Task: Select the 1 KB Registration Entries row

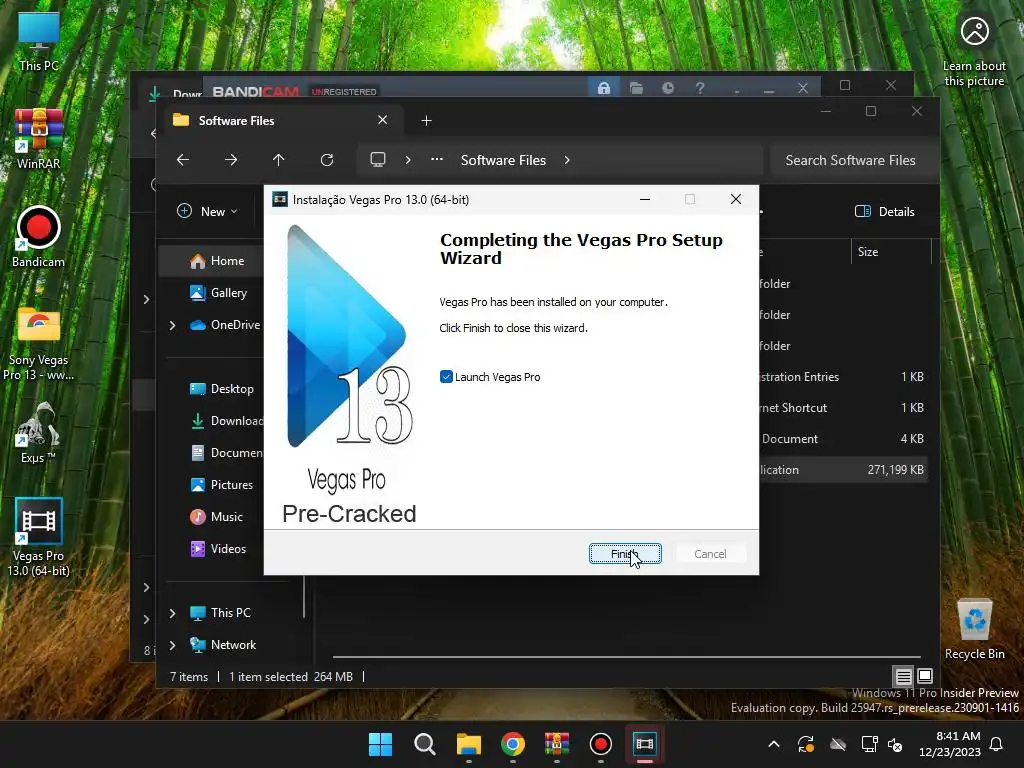Action: pos(843,376)
